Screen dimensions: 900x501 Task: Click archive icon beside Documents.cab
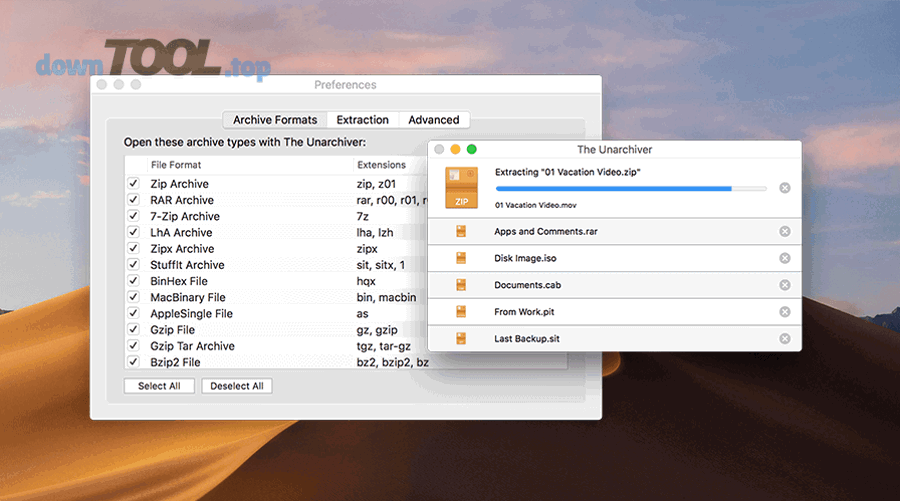(461, 285)
